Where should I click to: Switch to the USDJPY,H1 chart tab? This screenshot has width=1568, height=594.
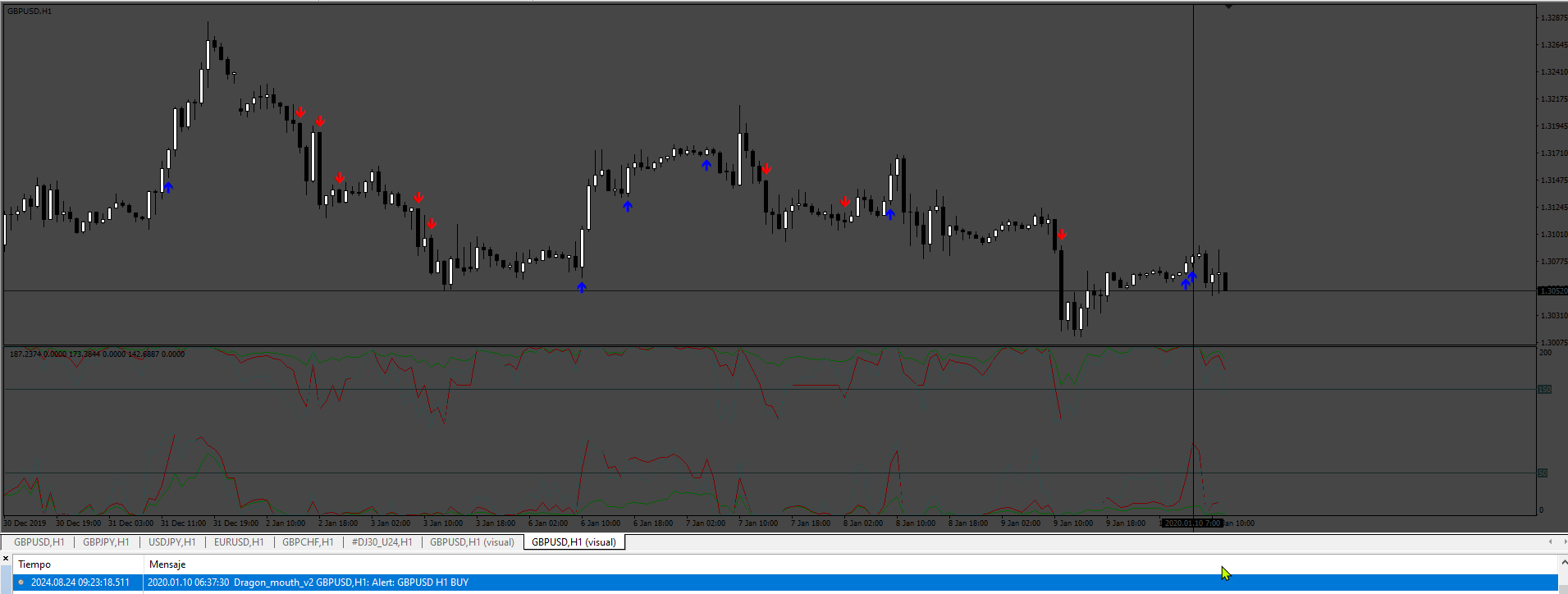click(x=171, y=542)
